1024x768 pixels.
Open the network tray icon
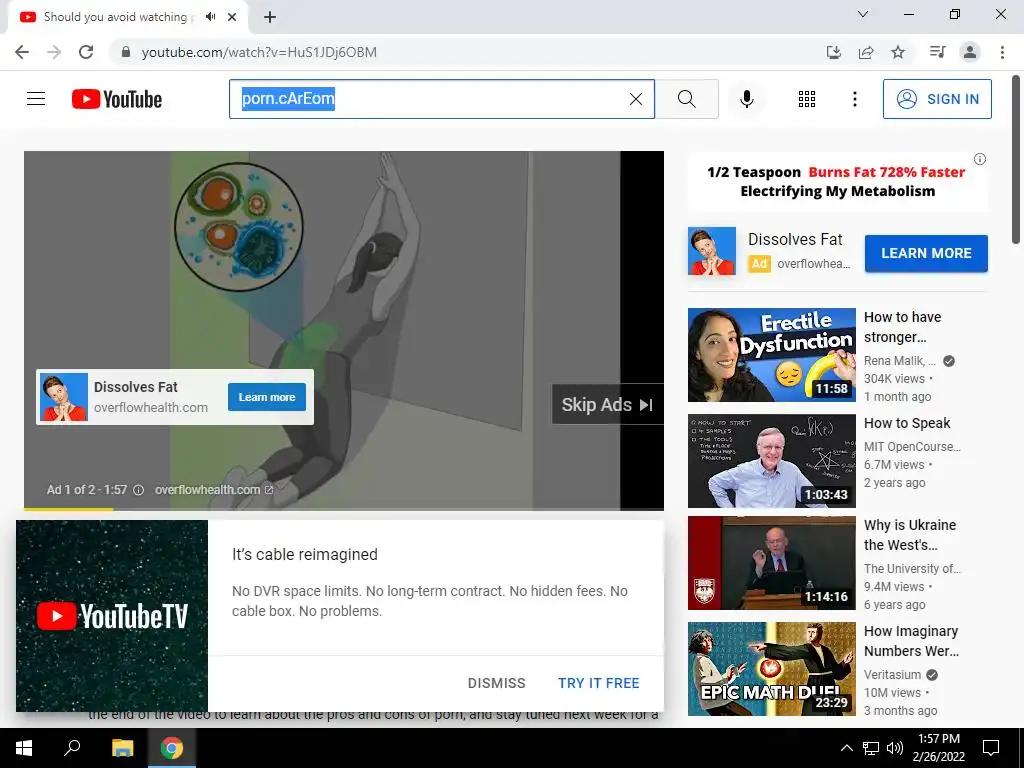click(871, 748)
